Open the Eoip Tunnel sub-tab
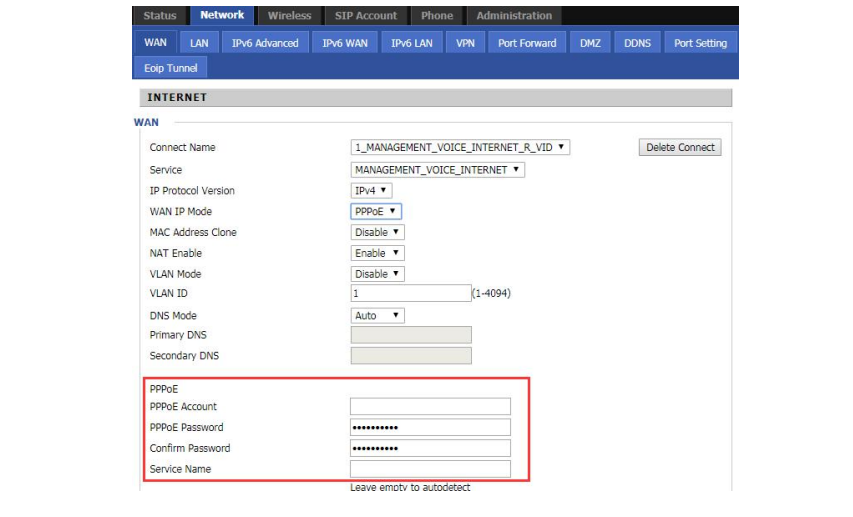This screenshot has height=517, width=853. click(x=170, y=68)
